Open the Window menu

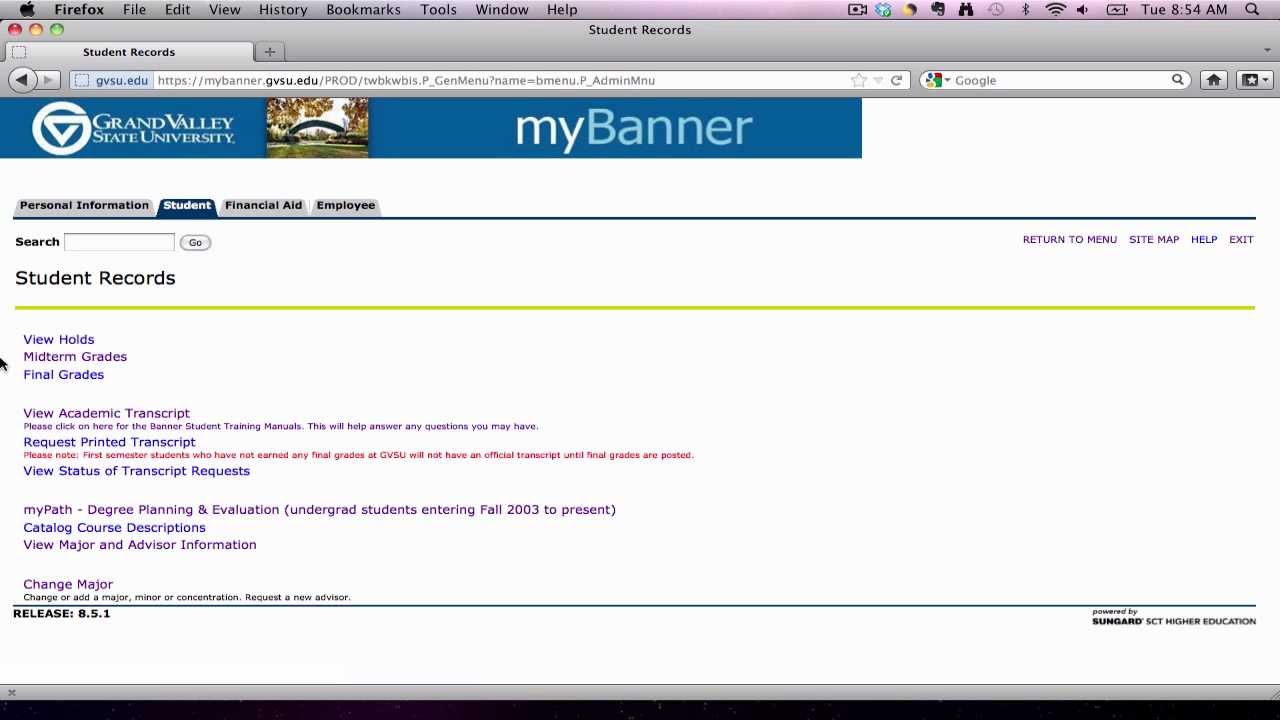point(502,9)
